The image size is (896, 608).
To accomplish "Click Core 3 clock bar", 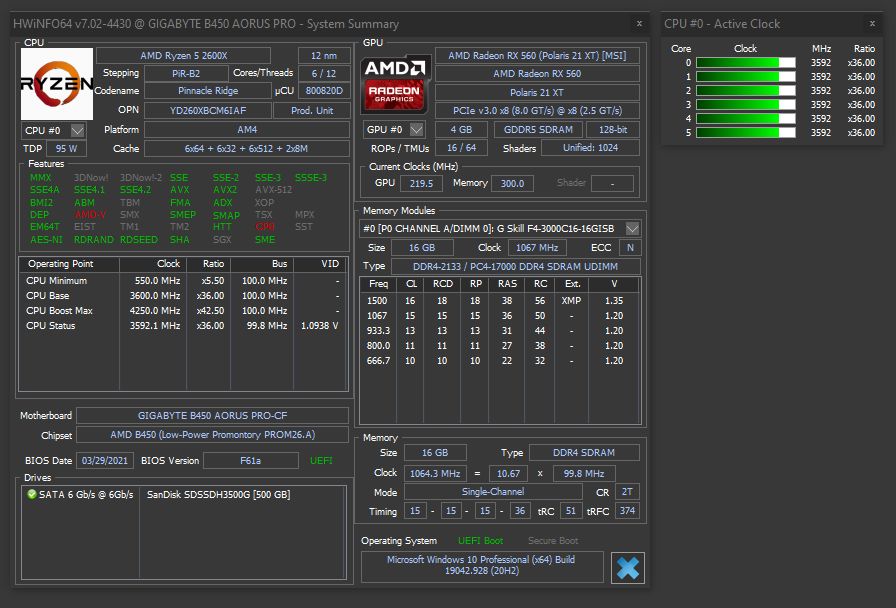I will coord(745,105).
